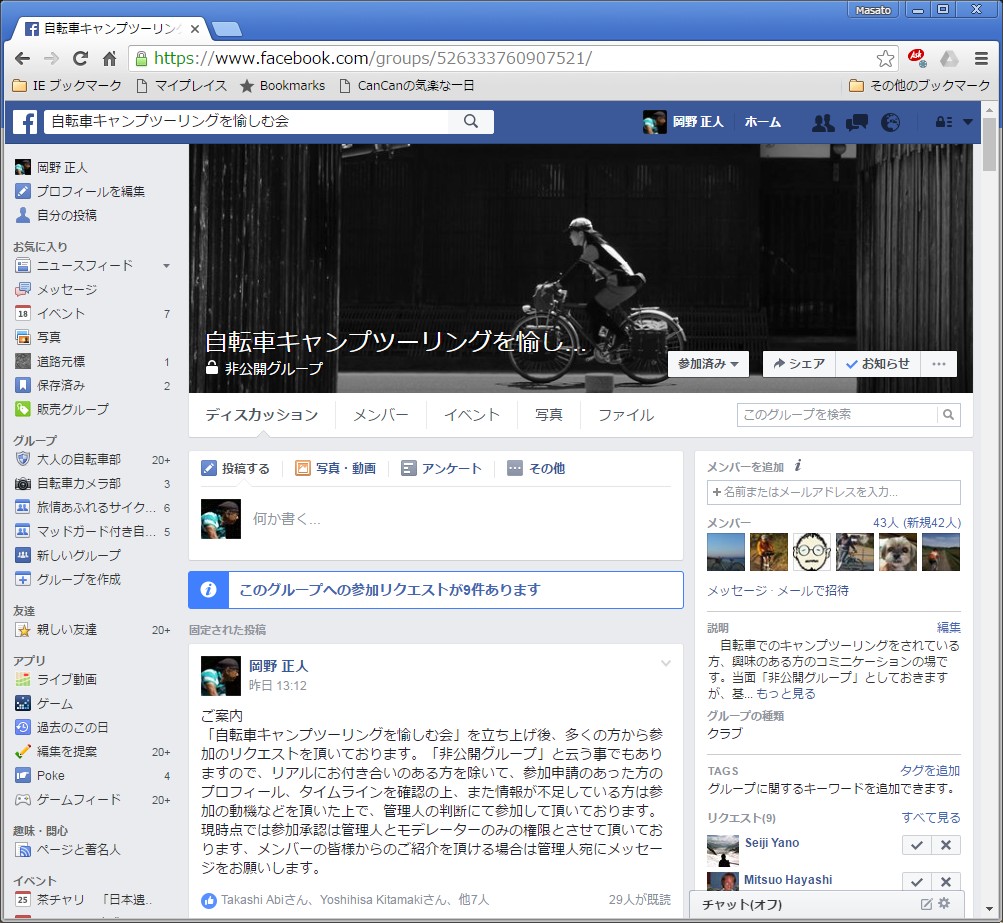Click the browser address bar URL
This screenshot has width=1003, height=923.
pos(373,59)
